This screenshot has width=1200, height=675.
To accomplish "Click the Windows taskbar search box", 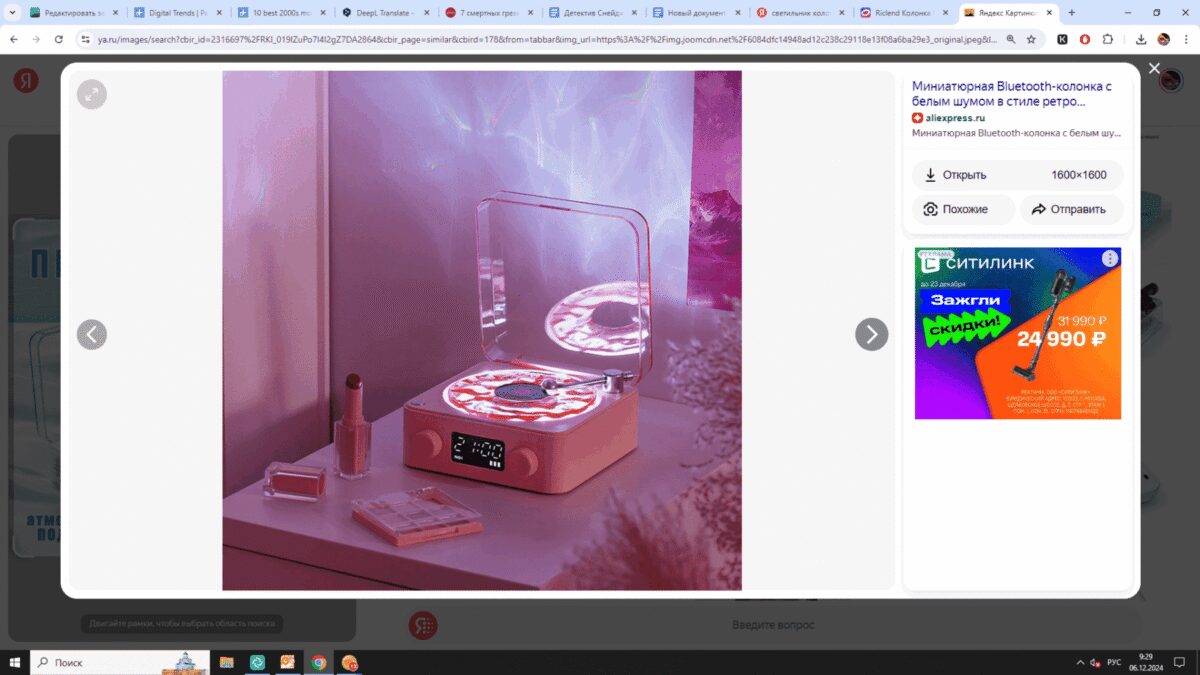I will coord(120,662).
